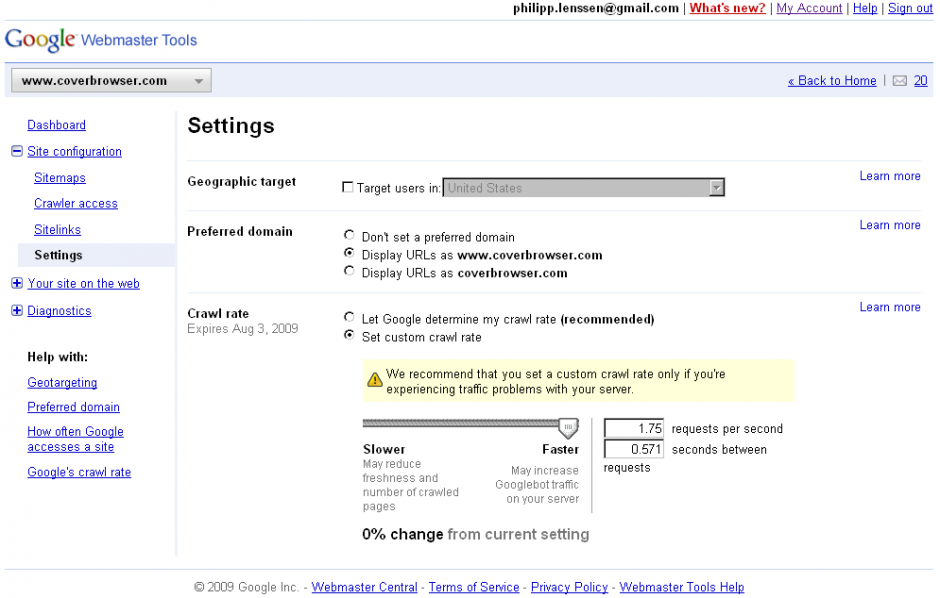Expand Your site on the web
This screenshot has width=940, height=598.
[17, 283]
